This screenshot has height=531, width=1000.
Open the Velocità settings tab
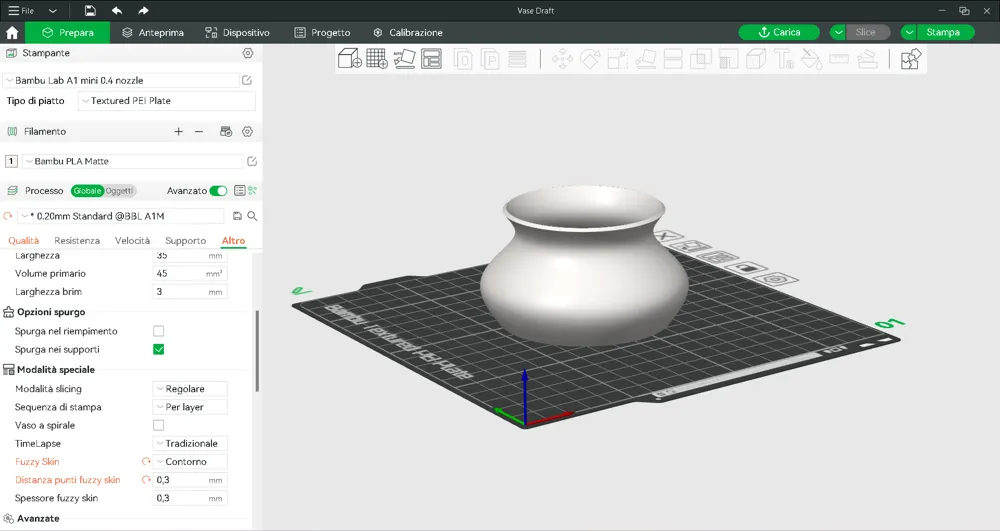133,240
